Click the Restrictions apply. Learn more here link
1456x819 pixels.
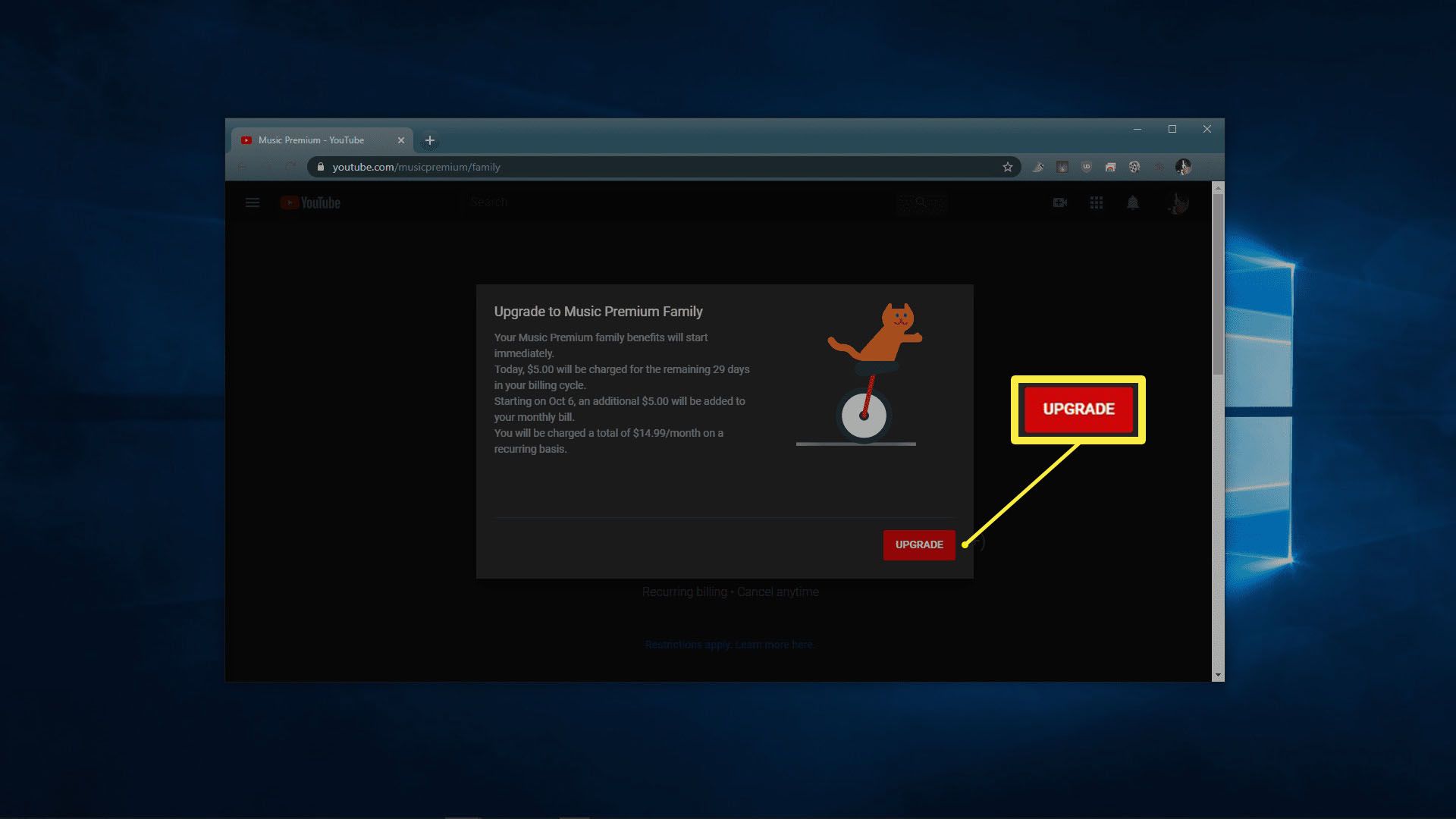730,645
